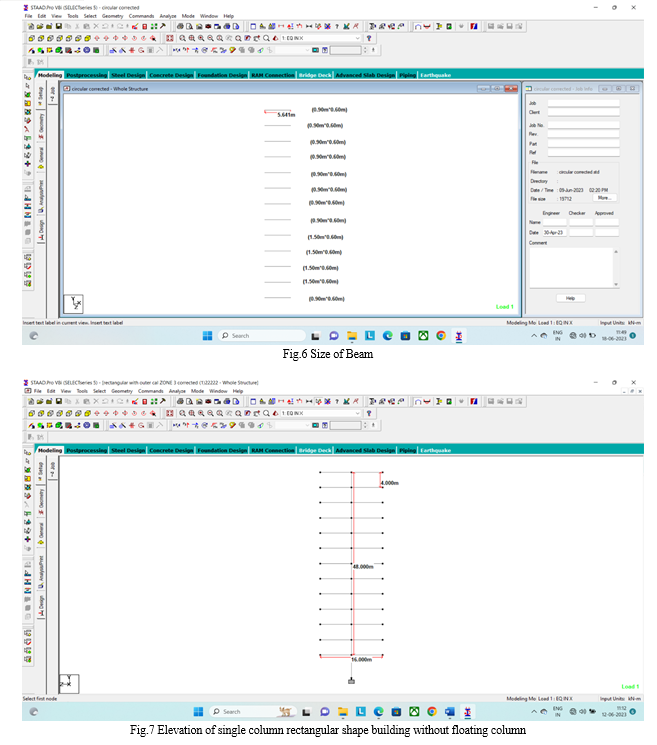Switch to Bridge Deck tab in the circular corrected window
The height and width of the screenshot is (745, 657).
coord(314,75)
